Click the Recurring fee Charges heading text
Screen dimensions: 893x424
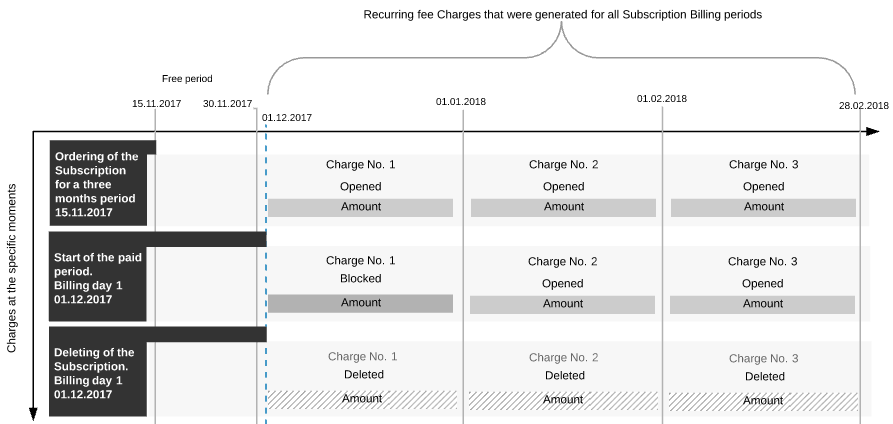(x=563, y=15)
